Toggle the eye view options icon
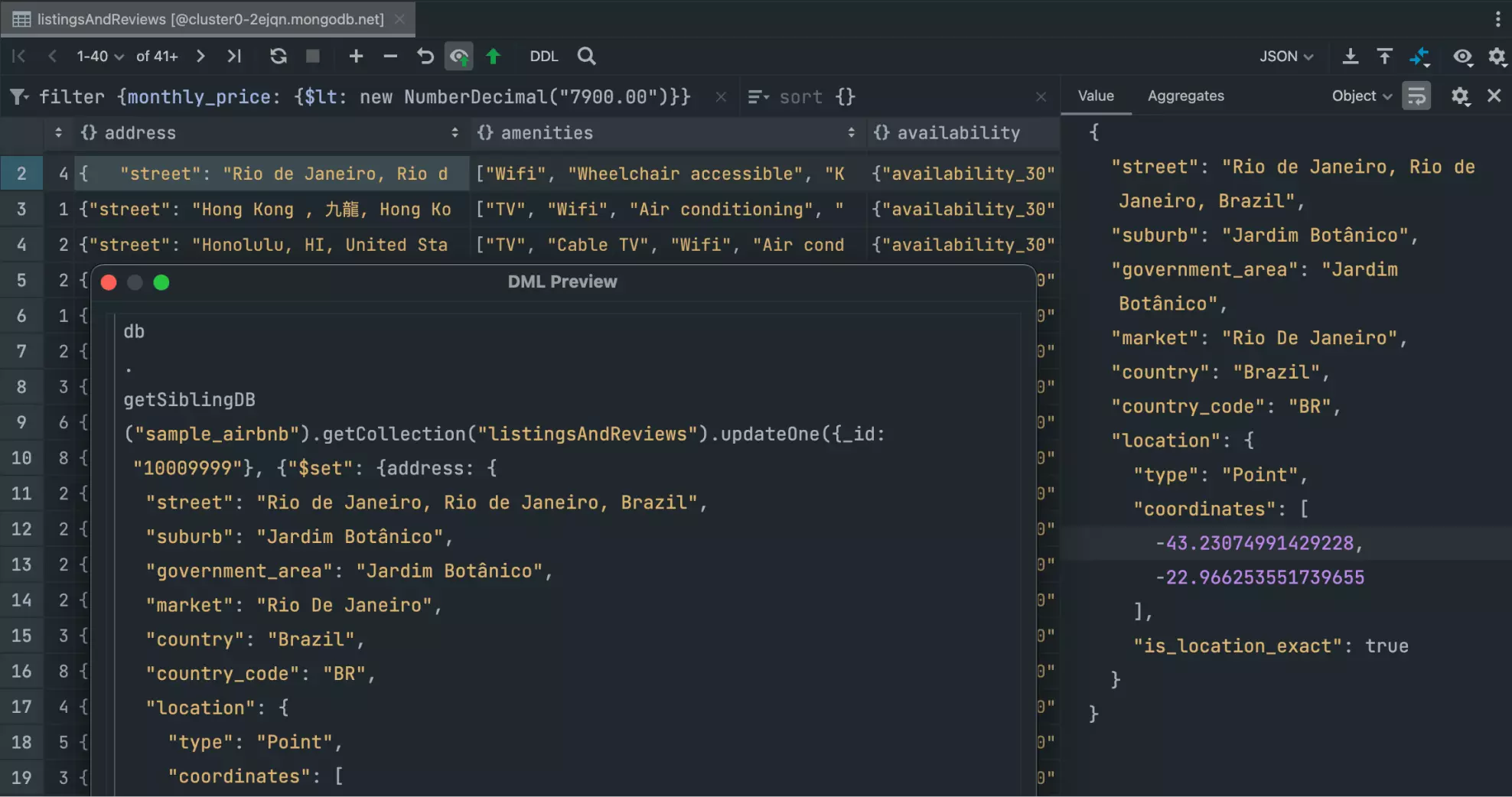 pos(1462,56)
